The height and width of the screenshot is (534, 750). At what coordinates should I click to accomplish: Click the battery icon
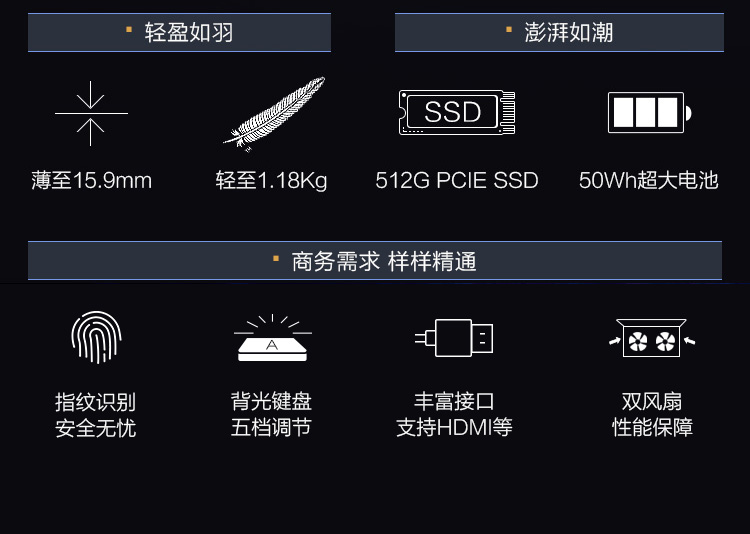649,112
